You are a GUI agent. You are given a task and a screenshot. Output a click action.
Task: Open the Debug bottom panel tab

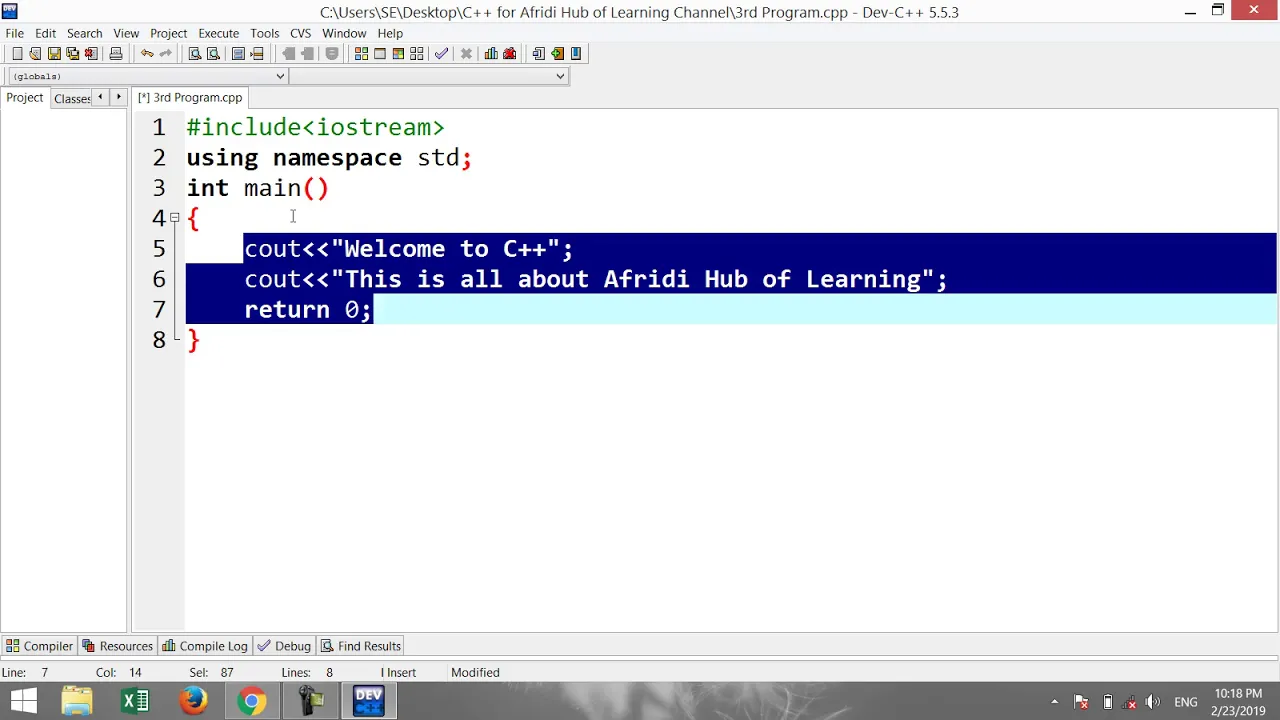pos(284,646)
